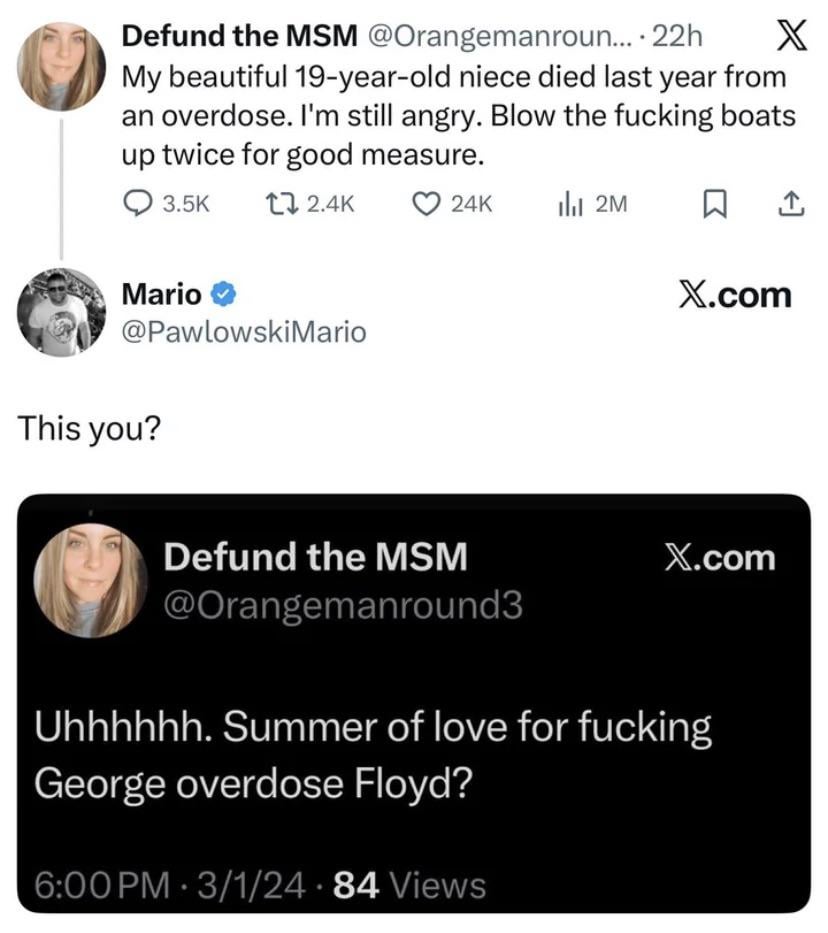Click the reply icon with 3.5K count
The image size is (828, 933).
click(136, 204)
